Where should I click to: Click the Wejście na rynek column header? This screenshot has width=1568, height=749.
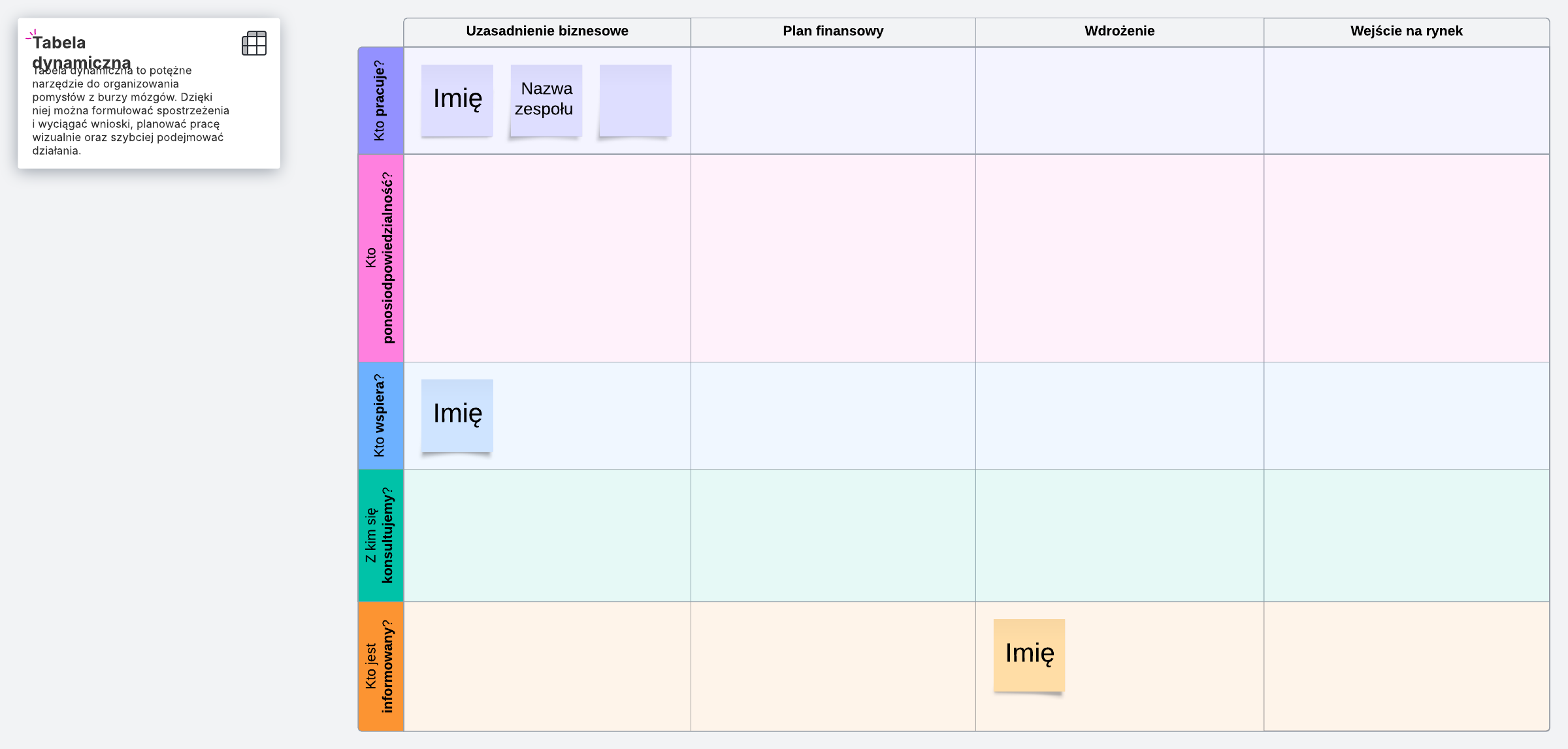coord(1406,31)
